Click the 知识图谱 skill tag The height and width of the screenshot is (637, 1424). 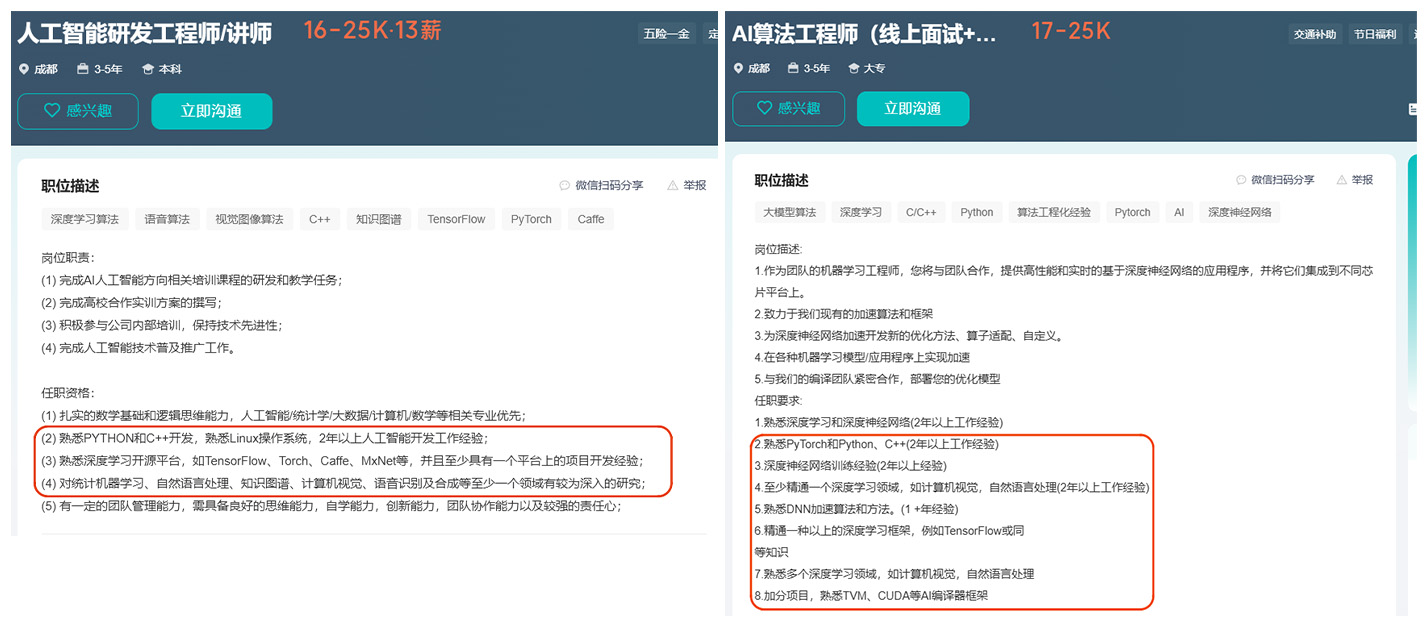click(x=379, y=219)
